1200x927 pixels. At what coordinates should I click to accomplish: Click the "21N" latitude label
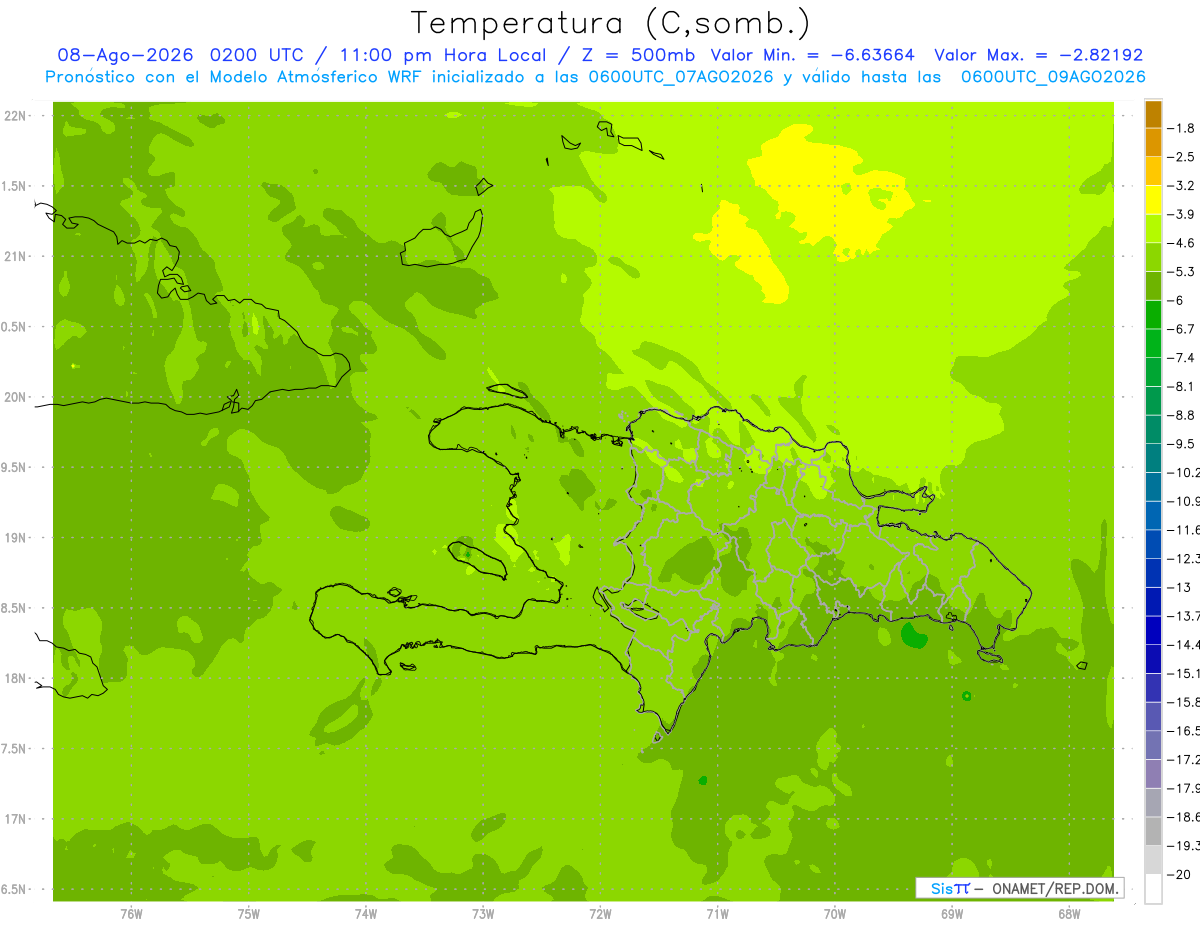coord(15,256)
